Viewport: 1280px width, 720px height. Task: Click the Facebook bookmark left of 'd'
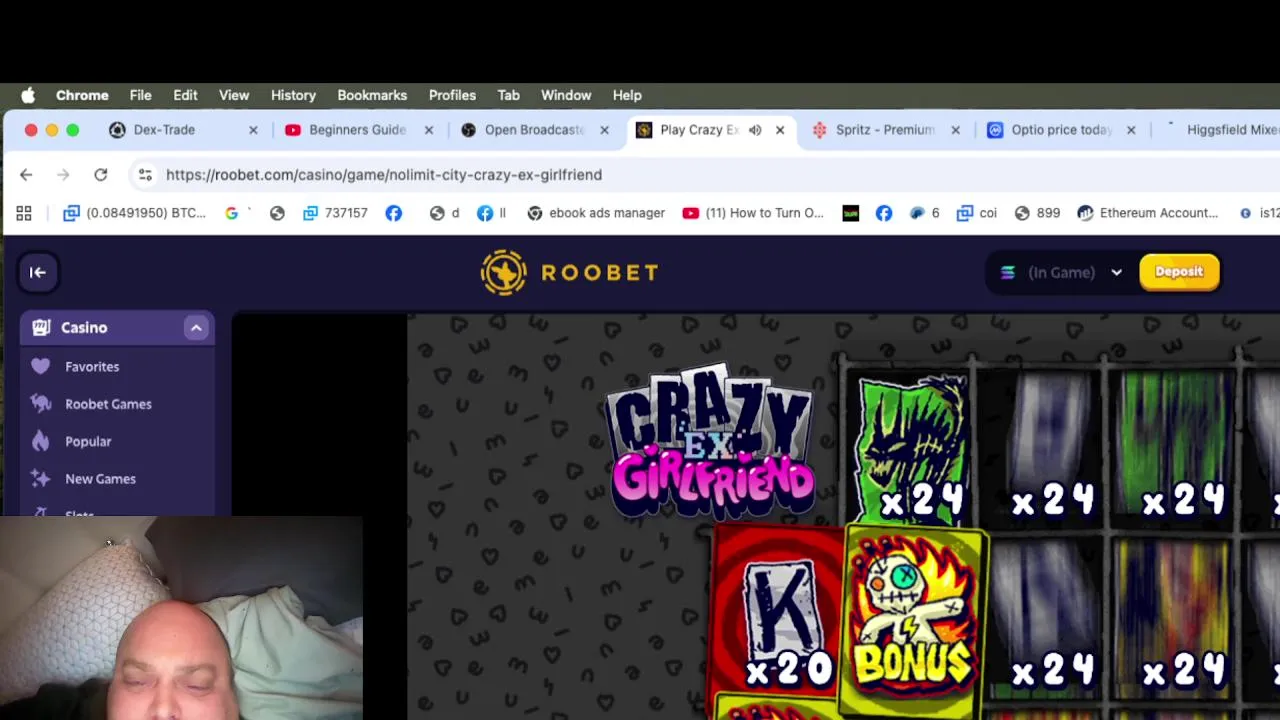394,213
